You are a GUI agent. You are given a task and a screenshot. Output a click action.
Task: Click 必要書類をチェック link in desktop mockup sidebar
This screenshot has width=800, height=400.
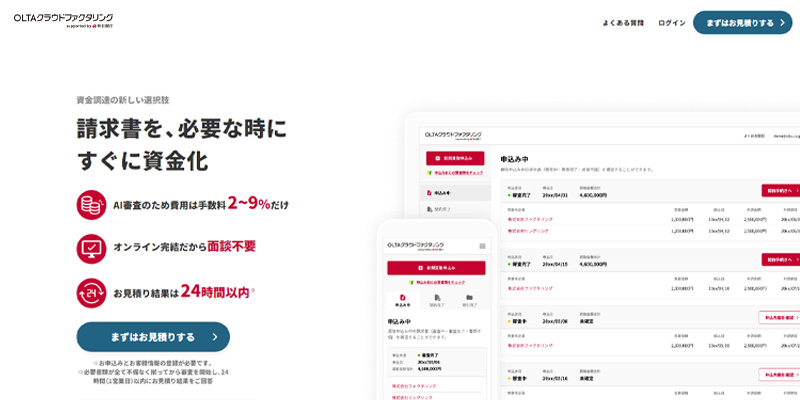click(x=455, y=173)
